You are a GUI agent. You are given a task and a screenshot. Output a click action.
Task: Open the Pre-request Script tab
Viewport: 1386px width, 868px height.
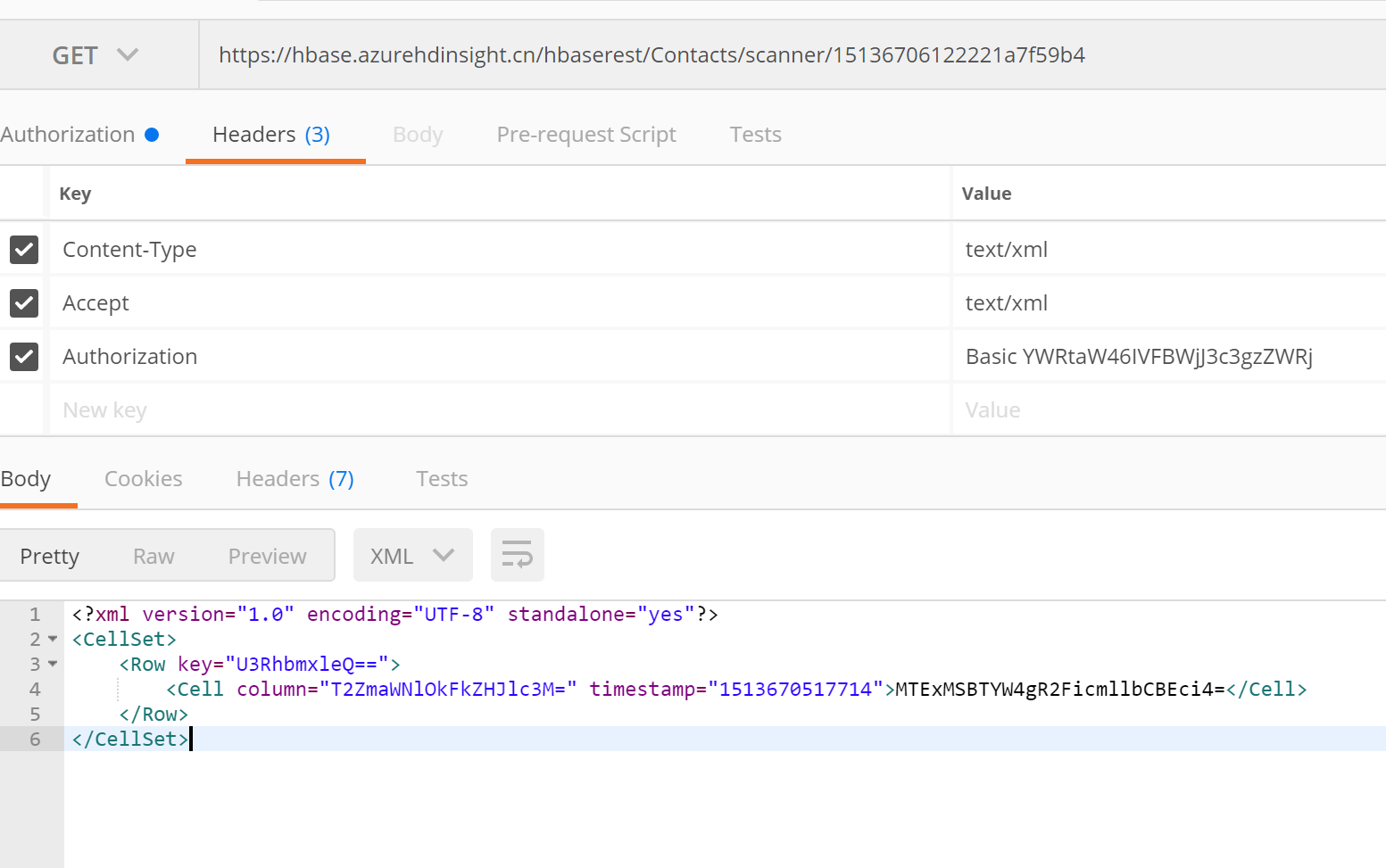(585, 135)
